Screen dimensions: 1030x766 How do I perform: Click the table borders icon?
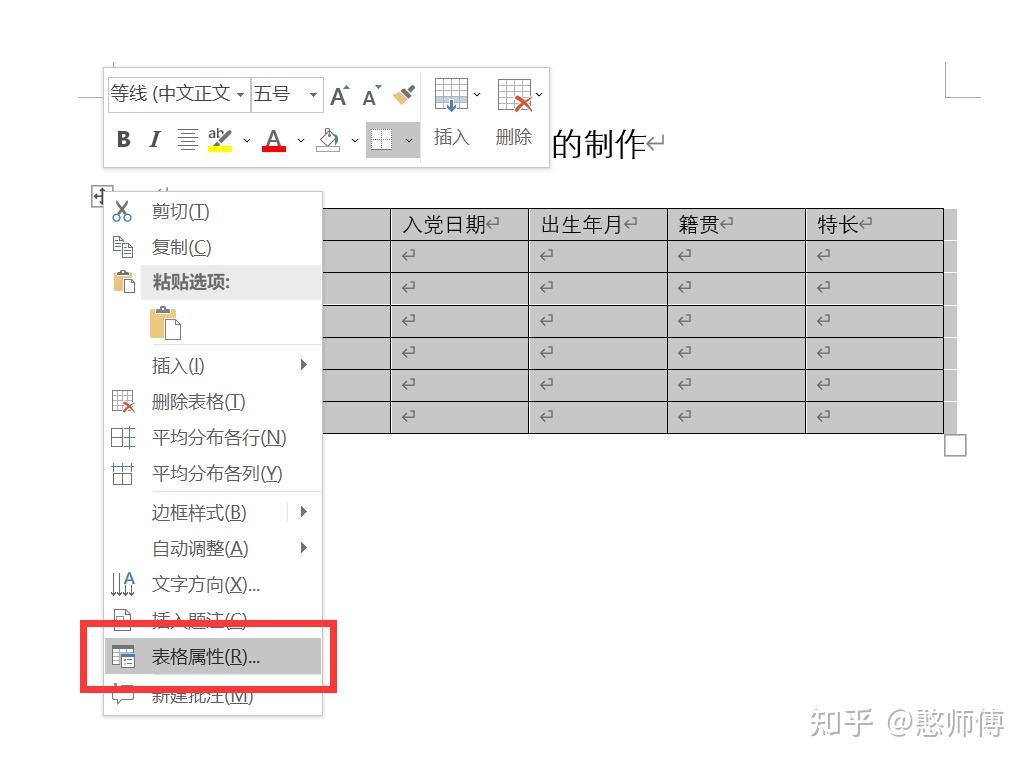(382, 139)
